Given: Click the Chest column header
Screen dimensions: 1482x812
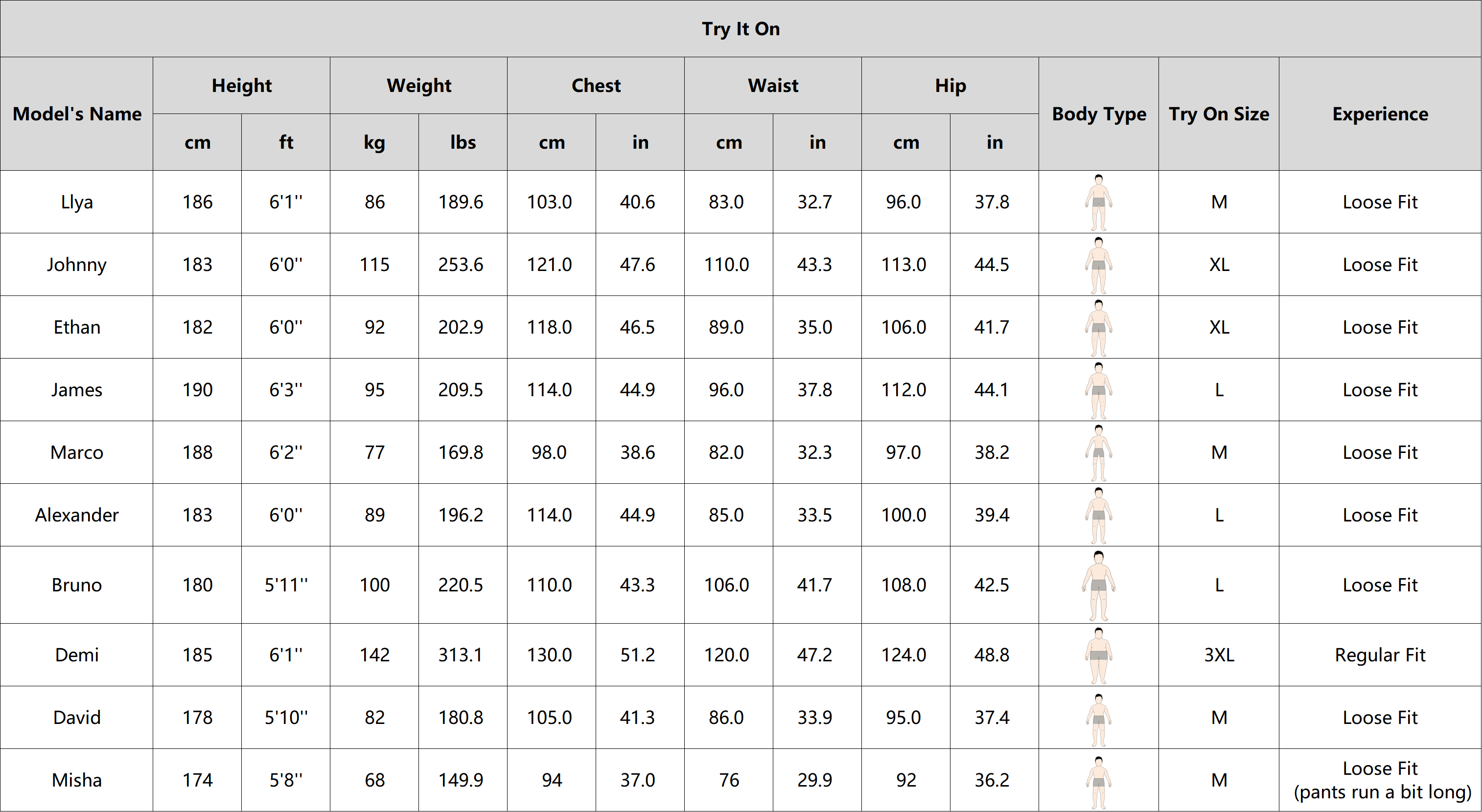Looking at the screenshot, I should click(596, 85).
